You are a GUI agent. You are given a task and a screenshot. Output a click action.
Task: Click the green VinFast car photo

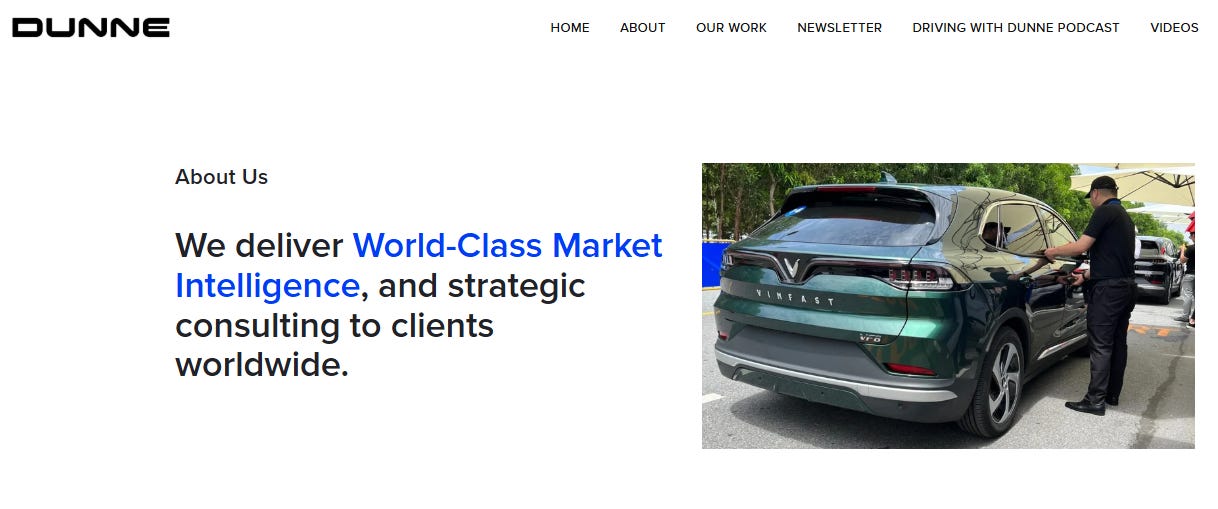[948, 306]
